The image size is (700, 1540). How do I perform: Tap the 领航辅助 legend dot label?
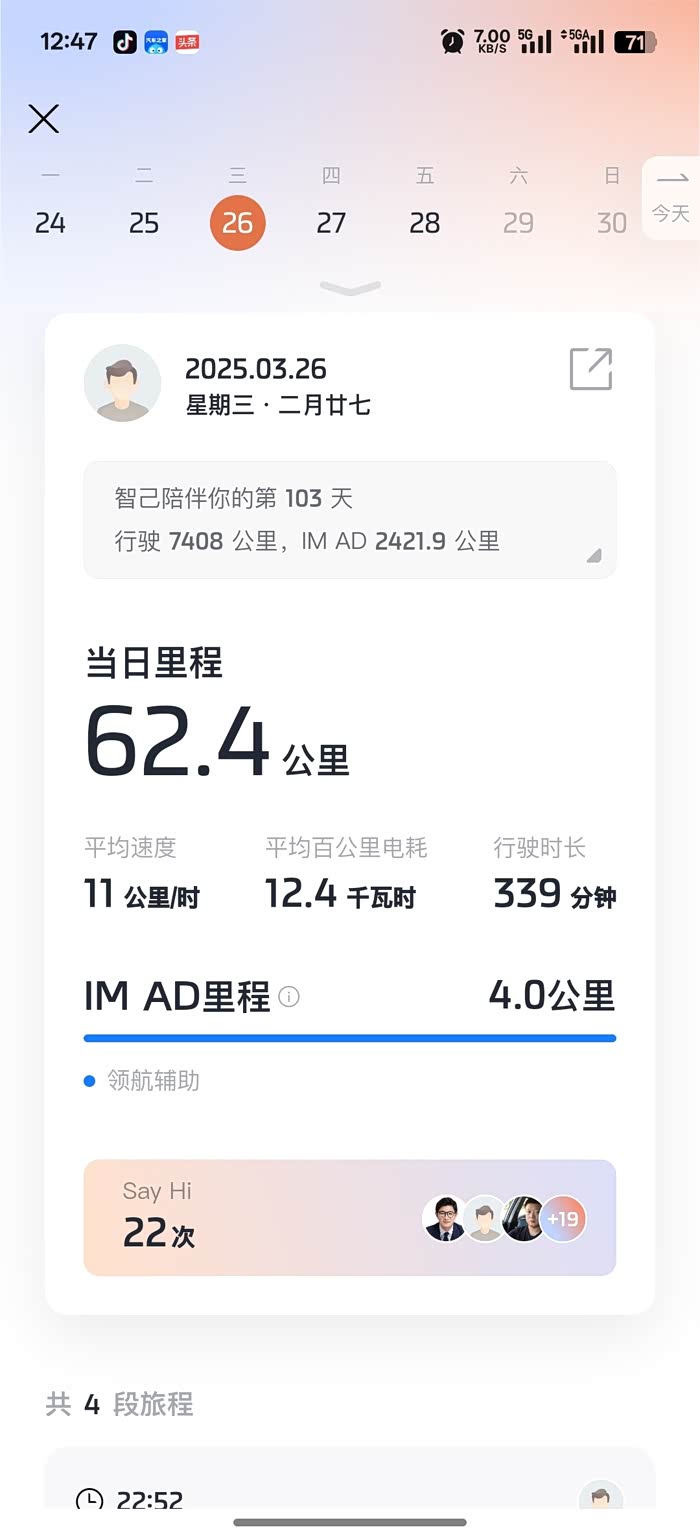142,1081
